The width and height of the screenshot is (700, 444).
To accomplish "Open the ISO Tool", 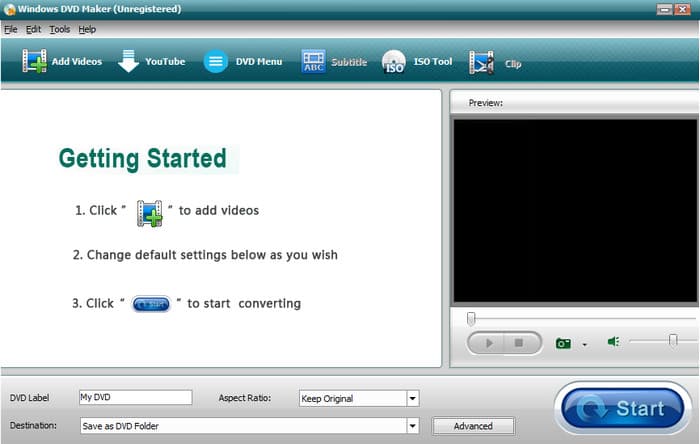I will (393, 62).
